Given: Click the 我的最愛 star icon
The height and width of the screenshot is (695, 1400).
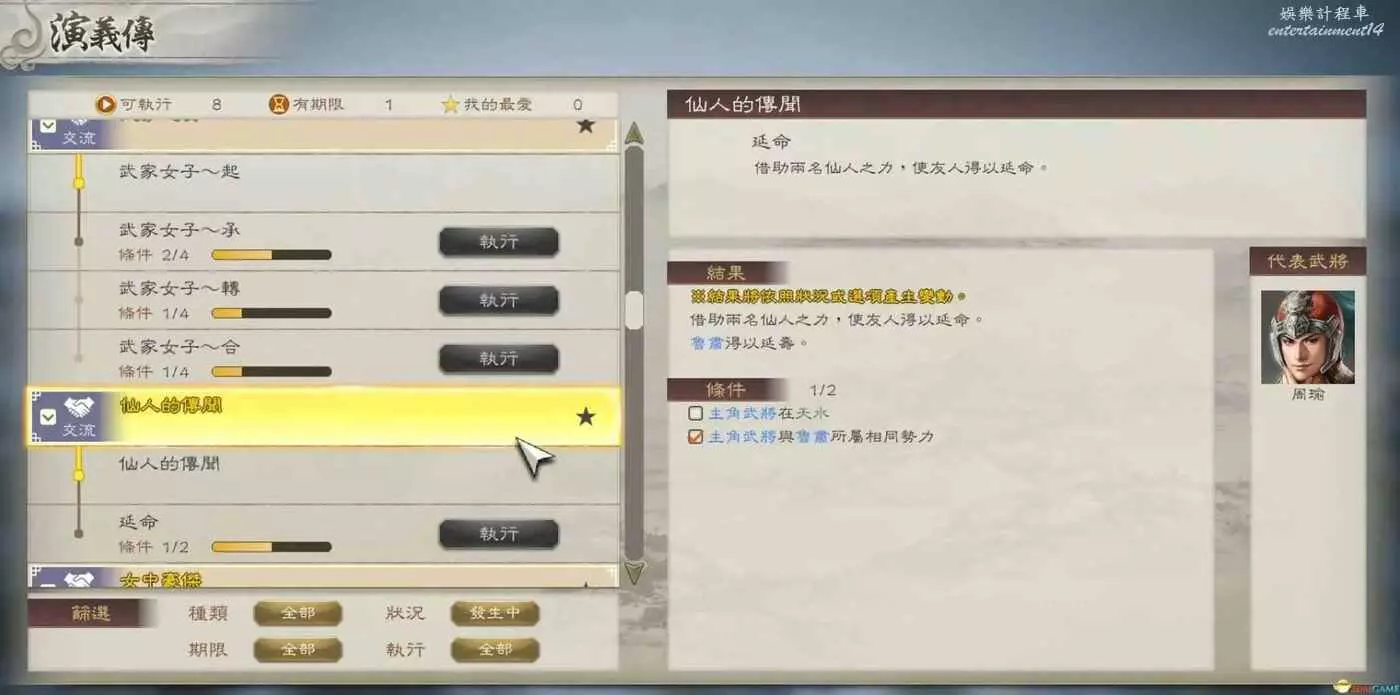Looking at the screenshot, I should pyautogui.click(x=450, y=104).
